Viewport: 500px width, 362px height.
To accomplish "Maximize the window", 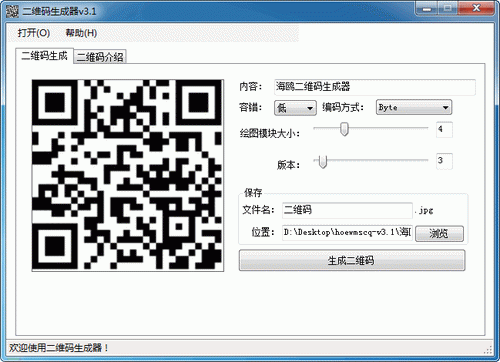I will (x=448, y=8).
